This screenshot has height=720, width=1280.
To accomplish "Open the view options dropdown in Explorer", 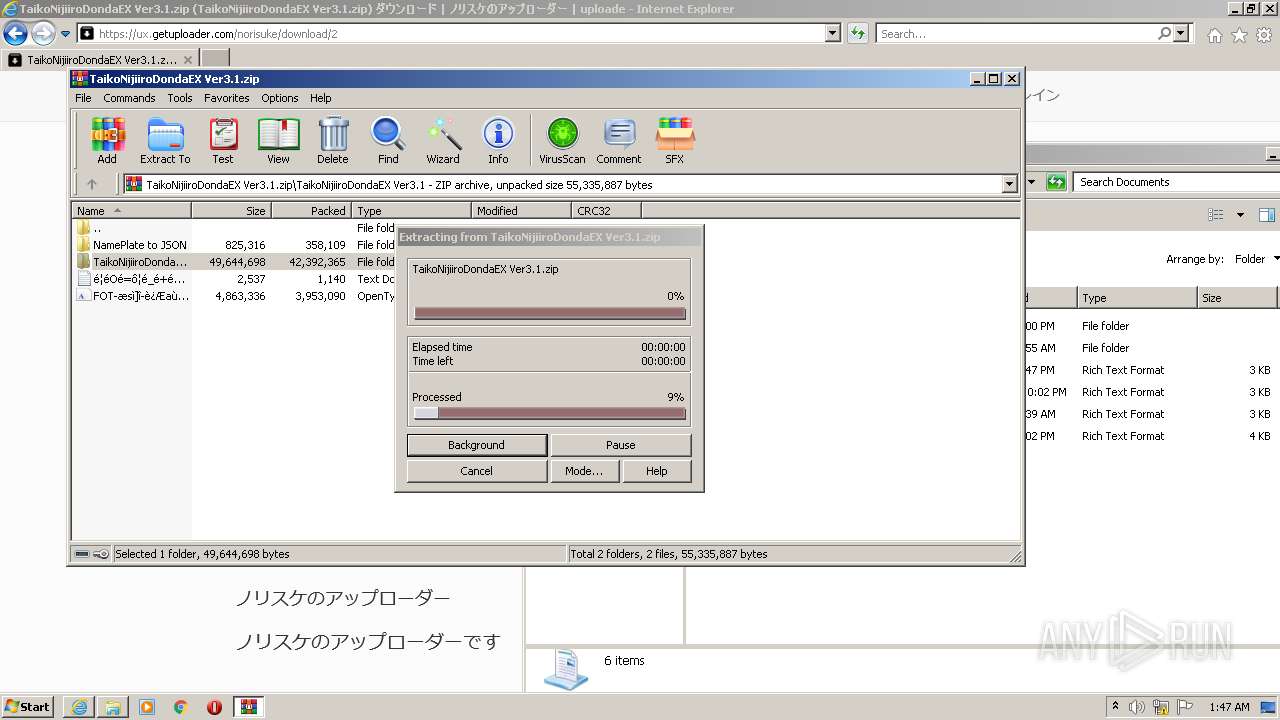I will pos(1240,215).
